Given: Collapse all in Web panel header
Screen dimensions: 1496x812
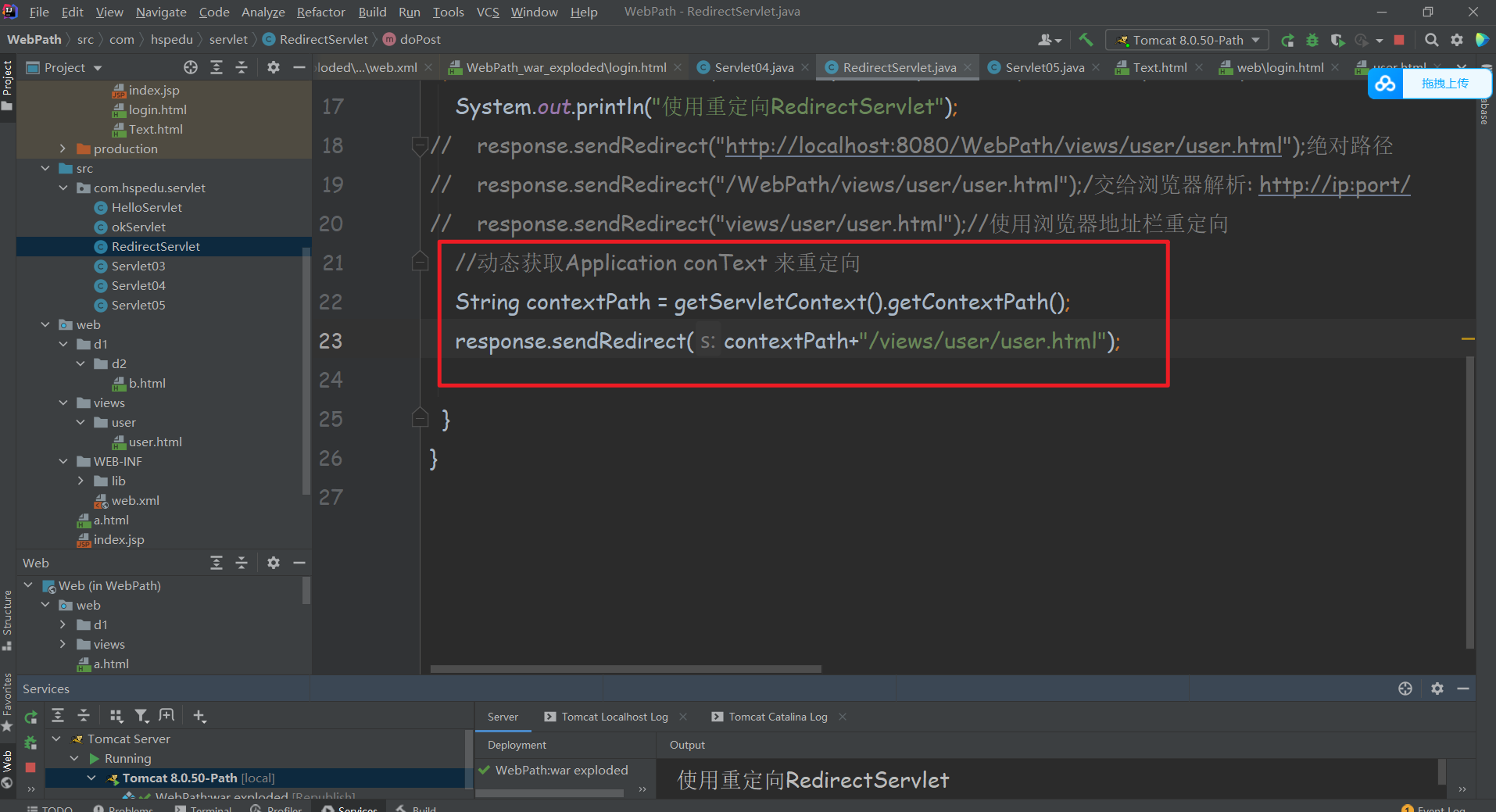Looking at the screenshot, I should click(242, 563).
